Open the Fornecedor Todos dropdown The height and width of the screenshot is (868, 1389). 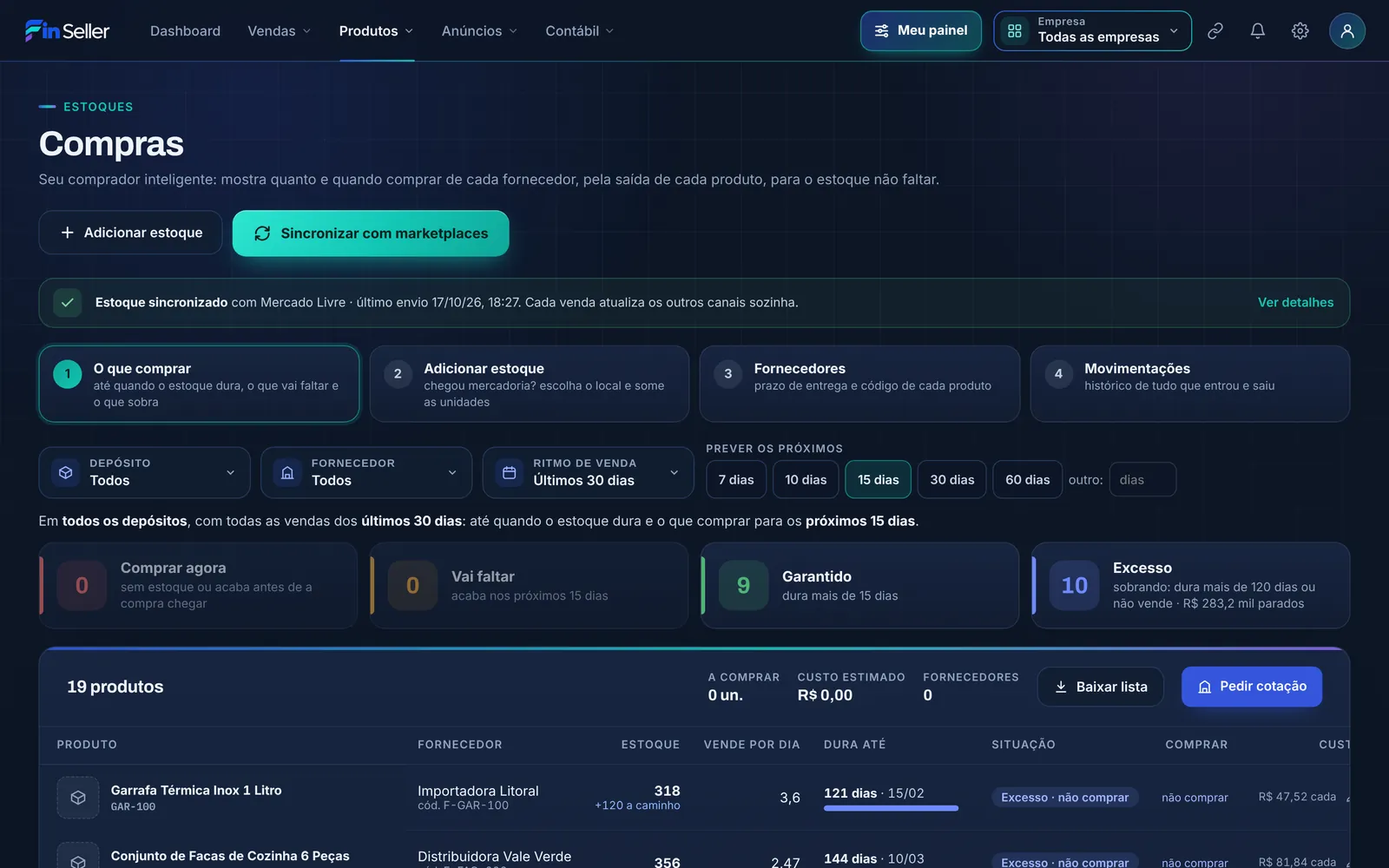[366, 473]
